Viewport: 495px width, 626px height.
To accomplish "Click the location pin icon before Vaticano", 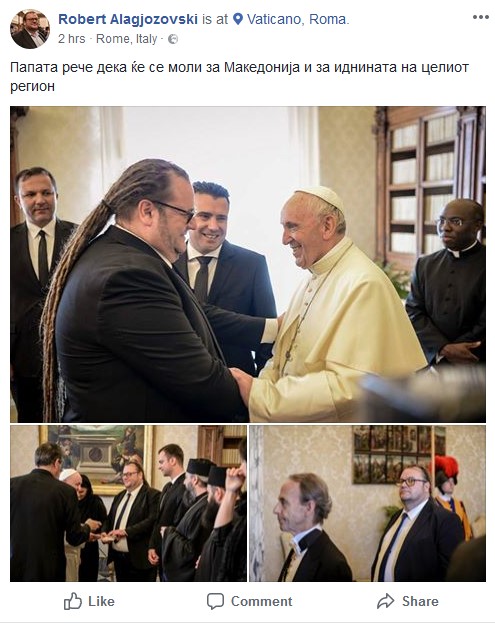I will tap(238, 19).
